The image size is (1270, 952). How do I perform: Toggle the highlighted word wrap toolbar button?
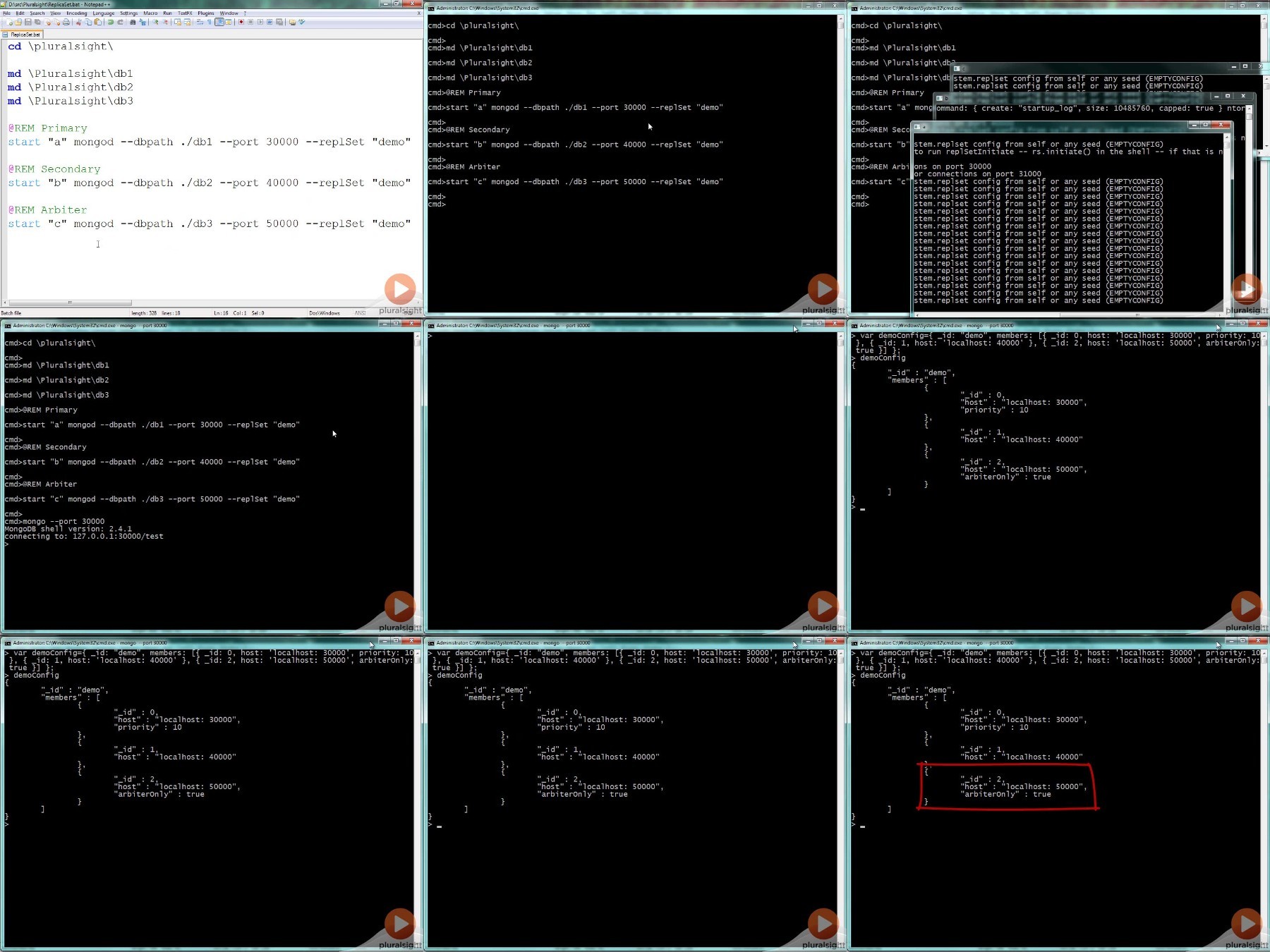click(219, 22)
